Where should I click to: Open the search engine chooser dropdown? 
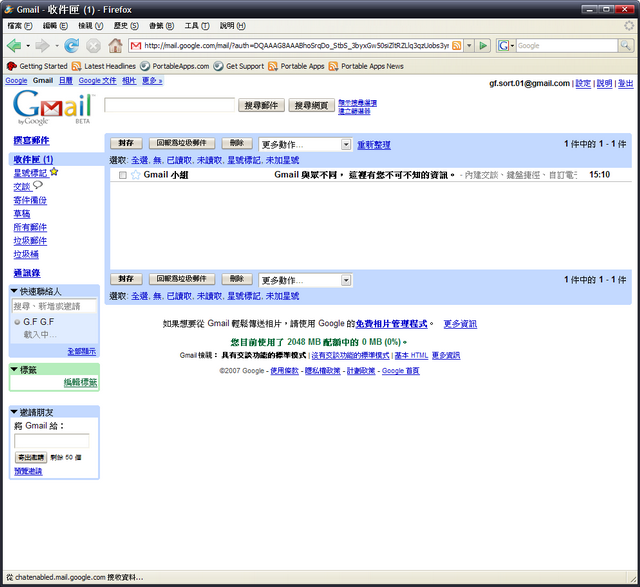point(512,45)
